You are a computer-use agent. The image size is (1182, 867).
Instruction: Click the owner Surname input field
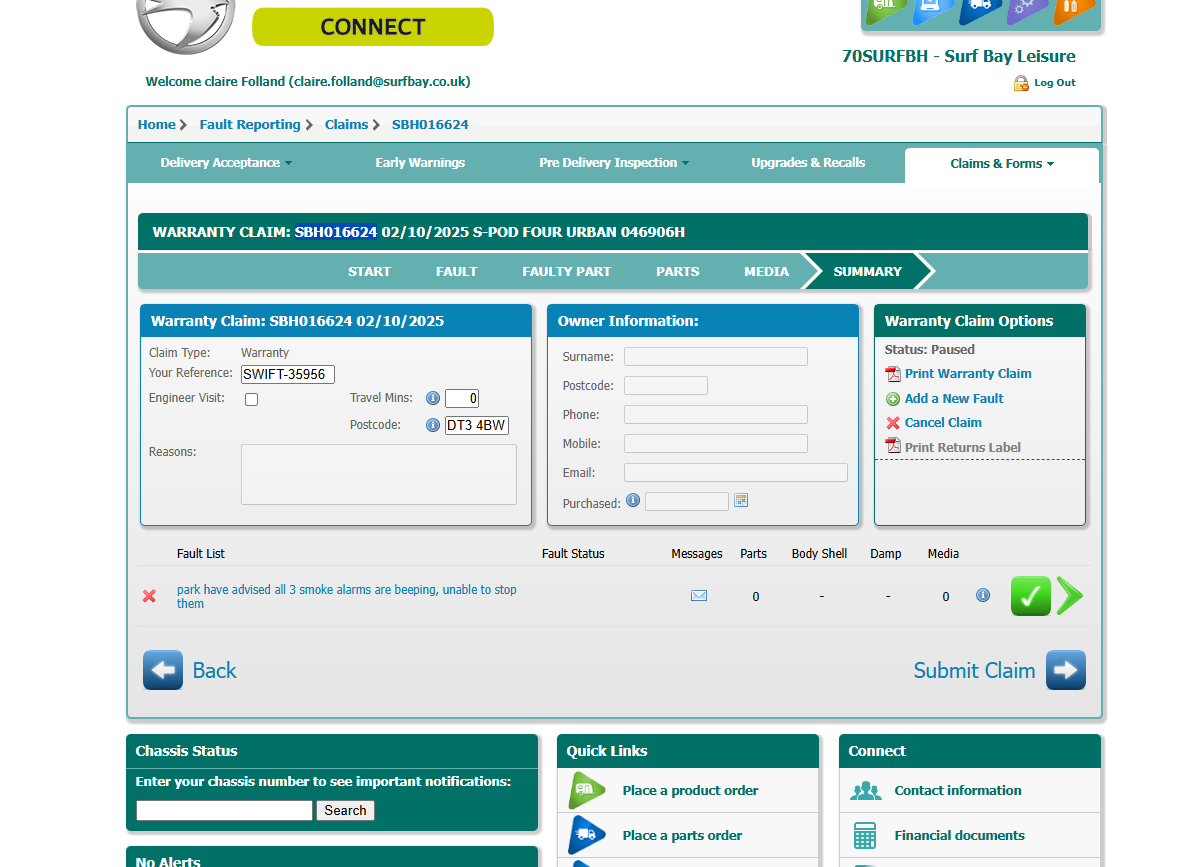coord(716,357)
